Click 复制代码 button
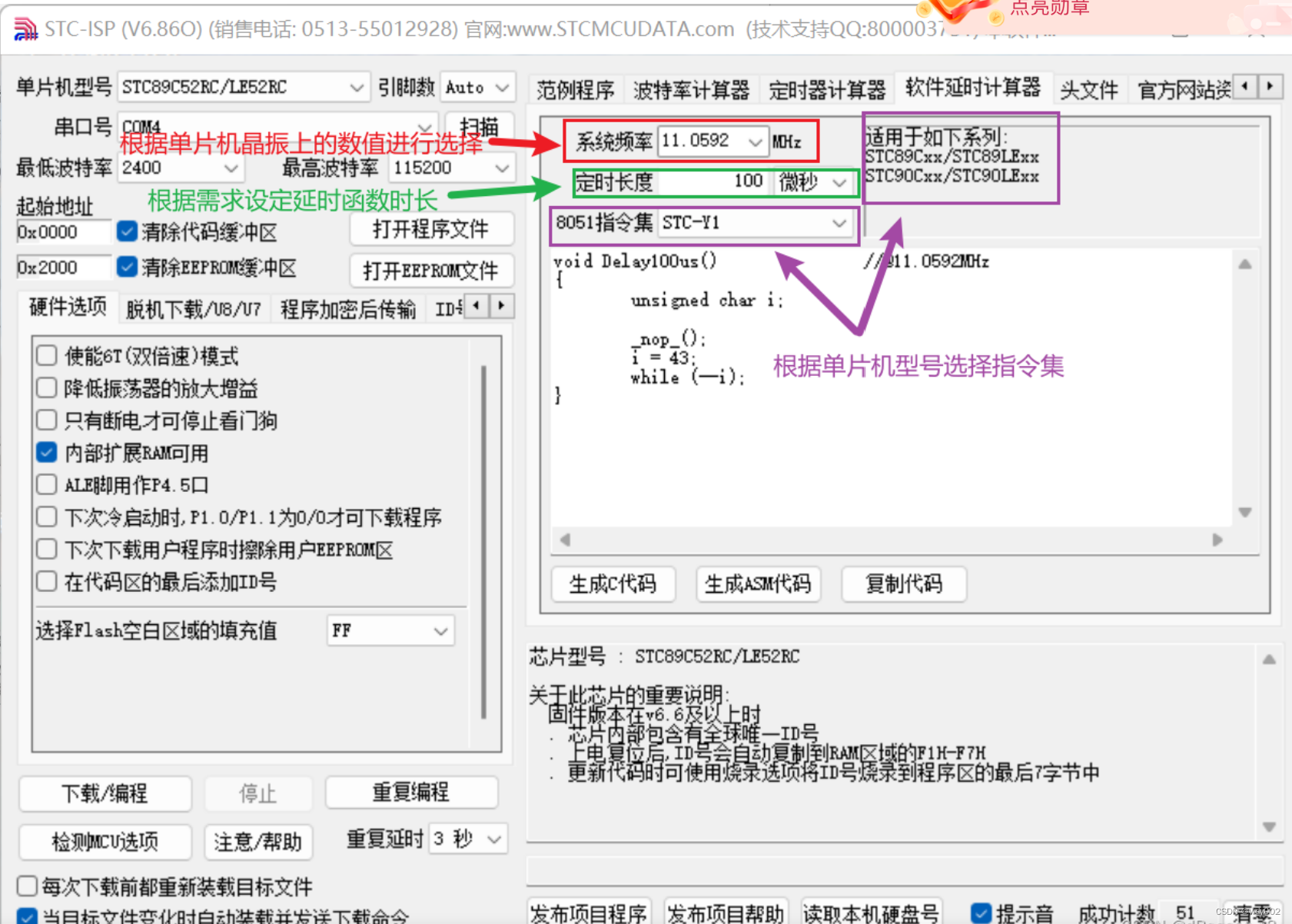Viewport: 1292px width, 924px height. click(904, 584)
